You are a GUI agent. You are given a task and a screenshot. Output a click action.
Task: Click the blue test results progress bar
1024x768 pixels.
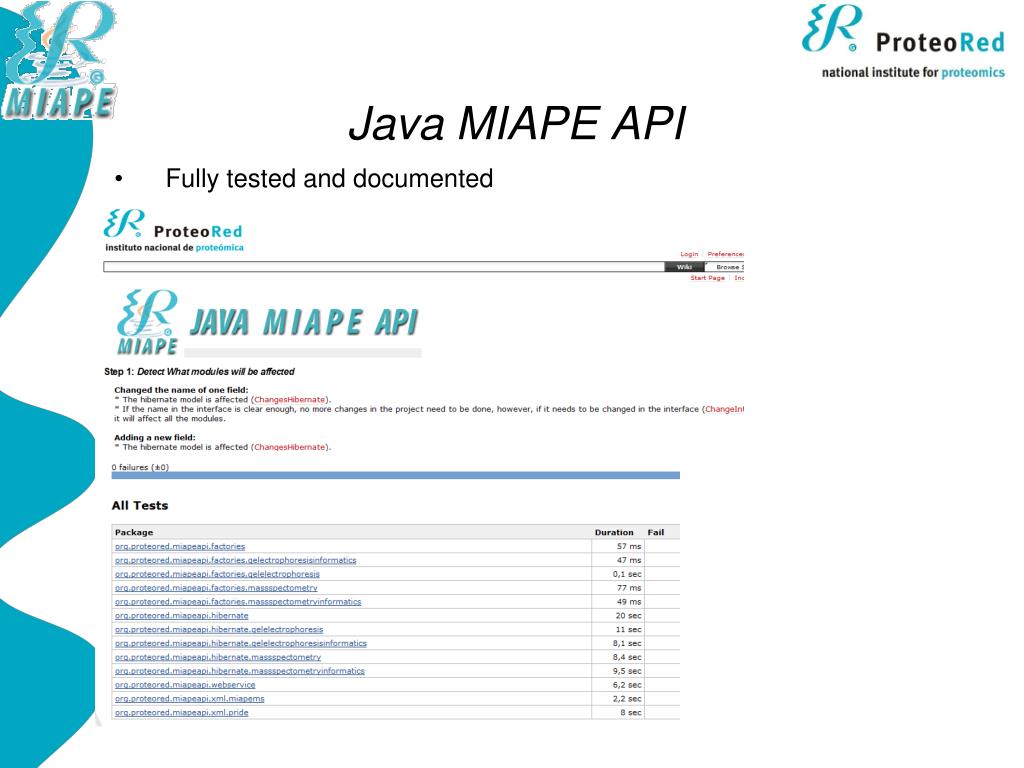pos(396,475)
